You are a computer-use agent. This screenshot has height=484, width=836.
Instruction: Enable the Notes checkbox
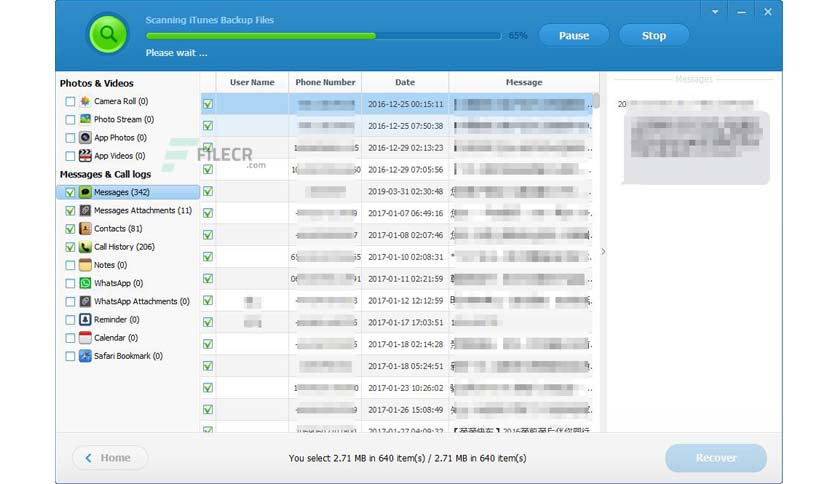70,265
